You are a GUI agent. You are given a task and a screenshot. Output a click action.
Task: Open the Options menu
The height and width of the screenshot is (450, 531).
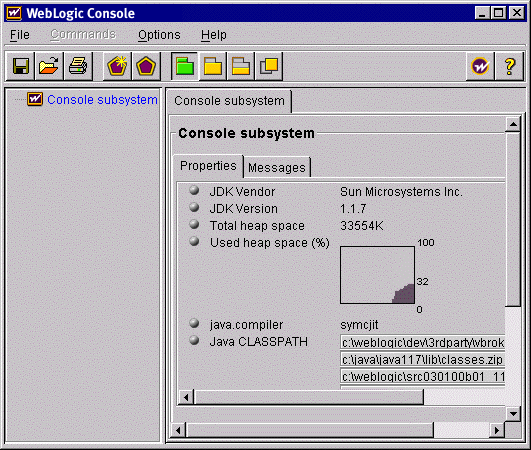click(x=159, y=35)
